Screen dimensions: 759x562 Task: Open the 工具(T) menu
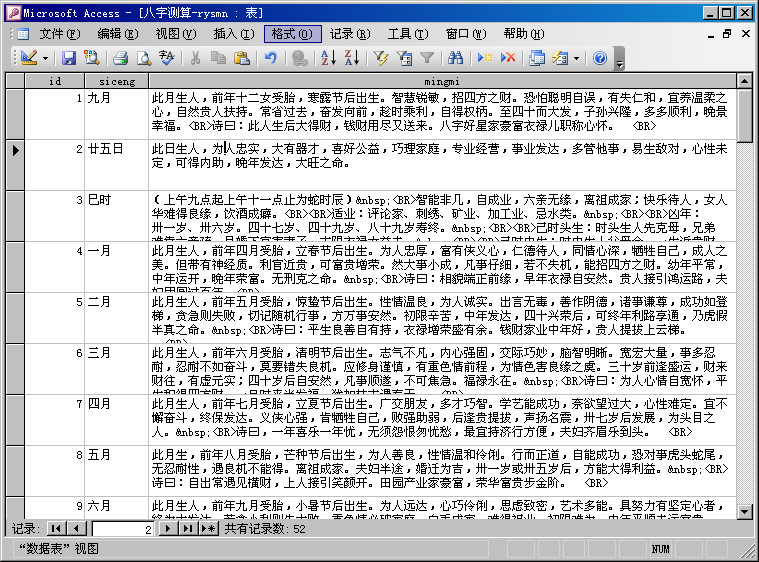point(408,34)
